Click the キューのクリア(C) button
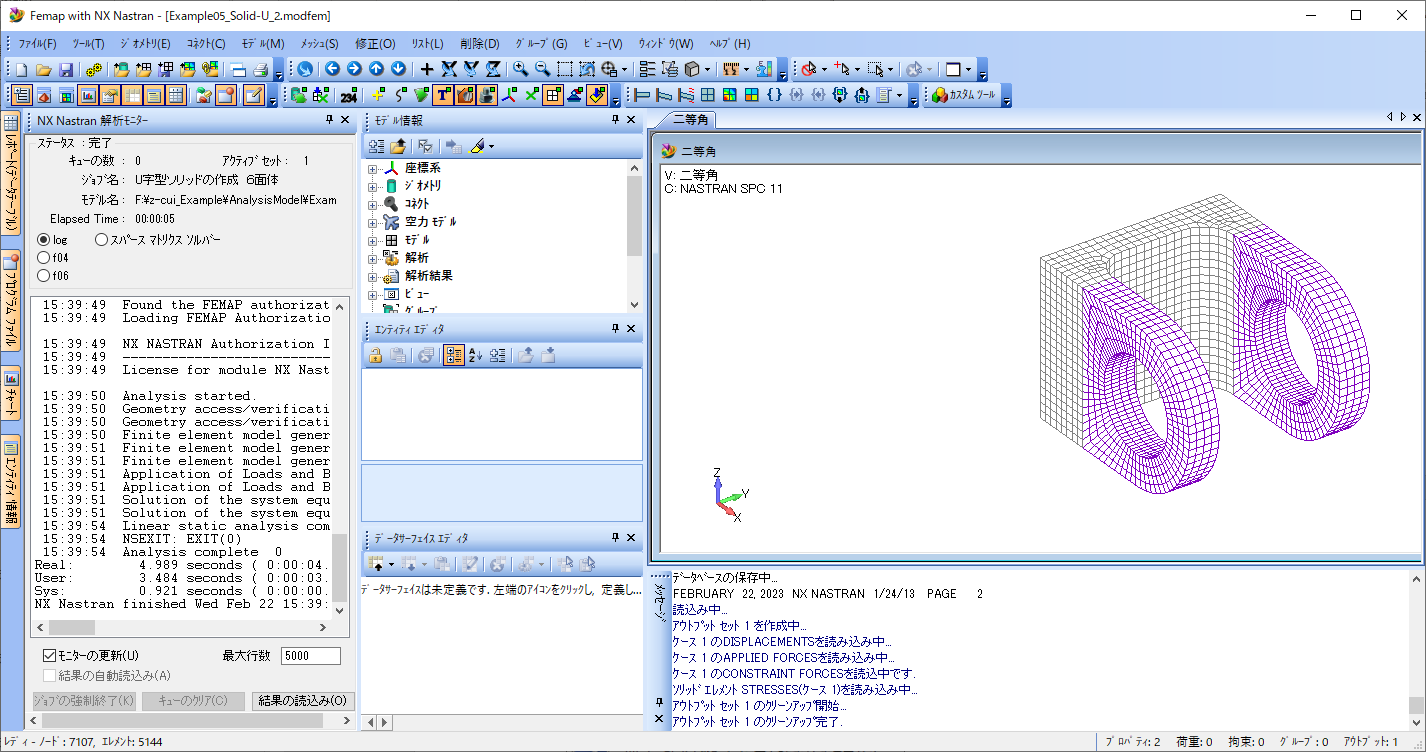1426x752 pixels. 194,701
